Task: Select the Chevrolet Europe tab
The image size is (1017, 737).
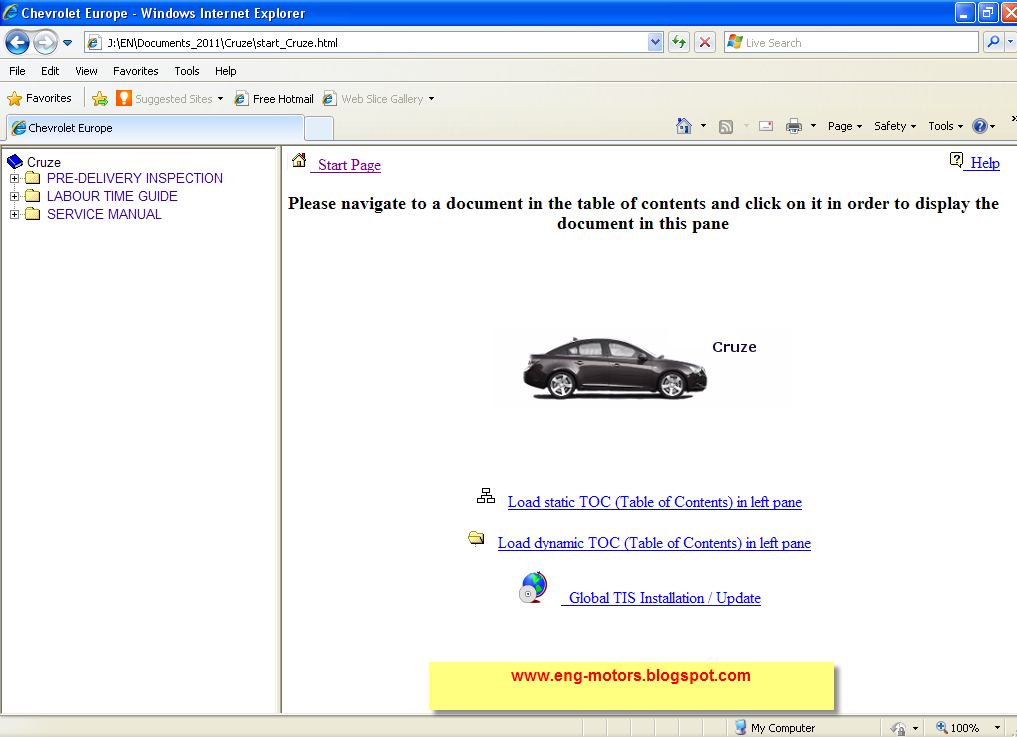Action: (x=156, y=128)
